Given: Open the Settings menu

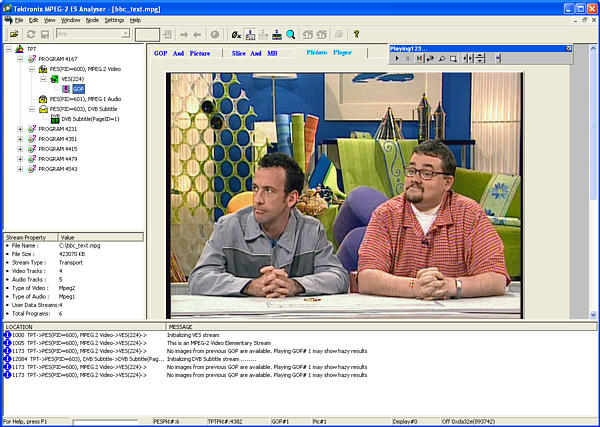Looking at the screenshot, I should tap(114, 20).
